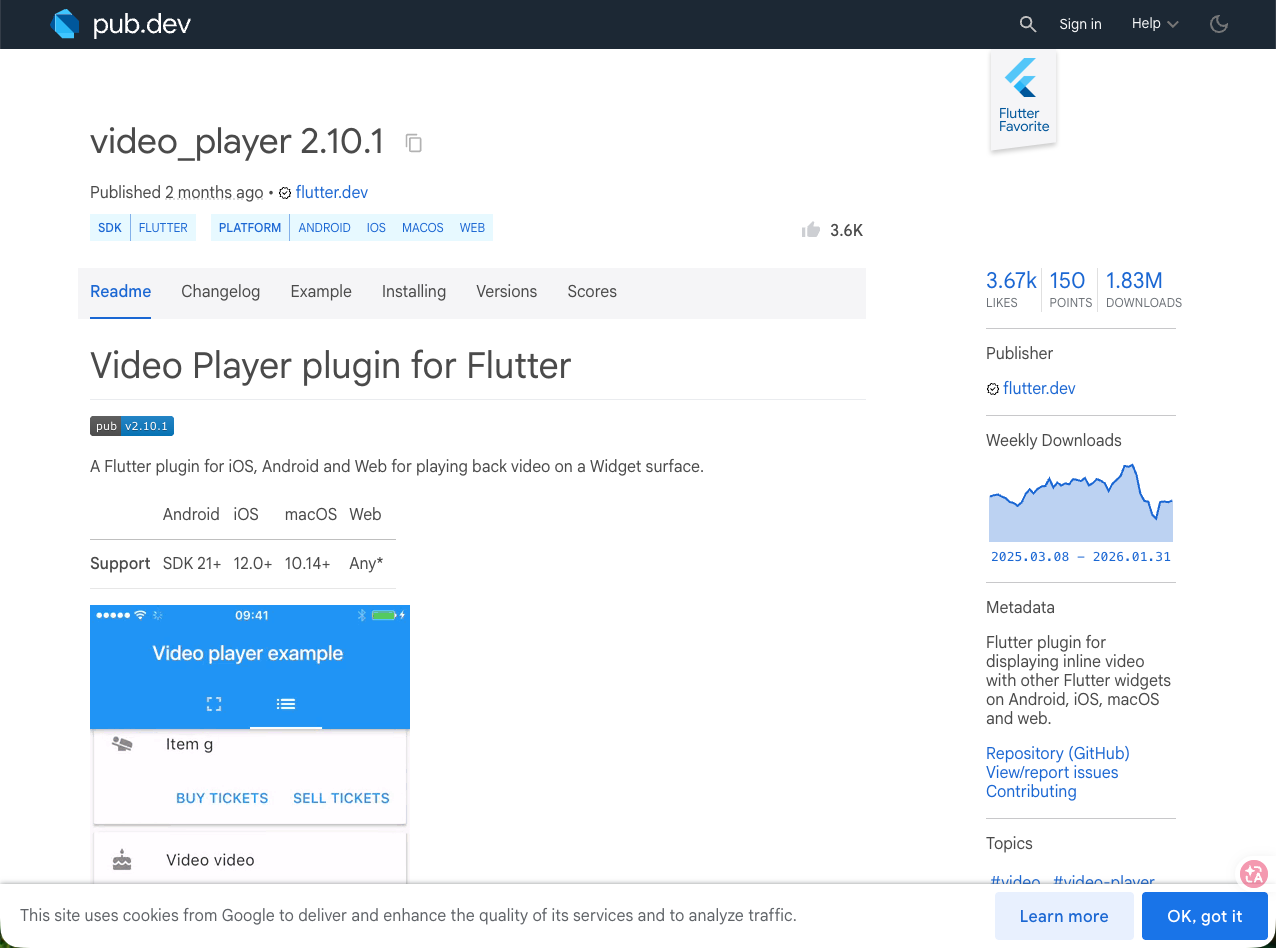Copy package name with the copy icon
Screen dimensions: 1276x948
(x=414, y=143)
